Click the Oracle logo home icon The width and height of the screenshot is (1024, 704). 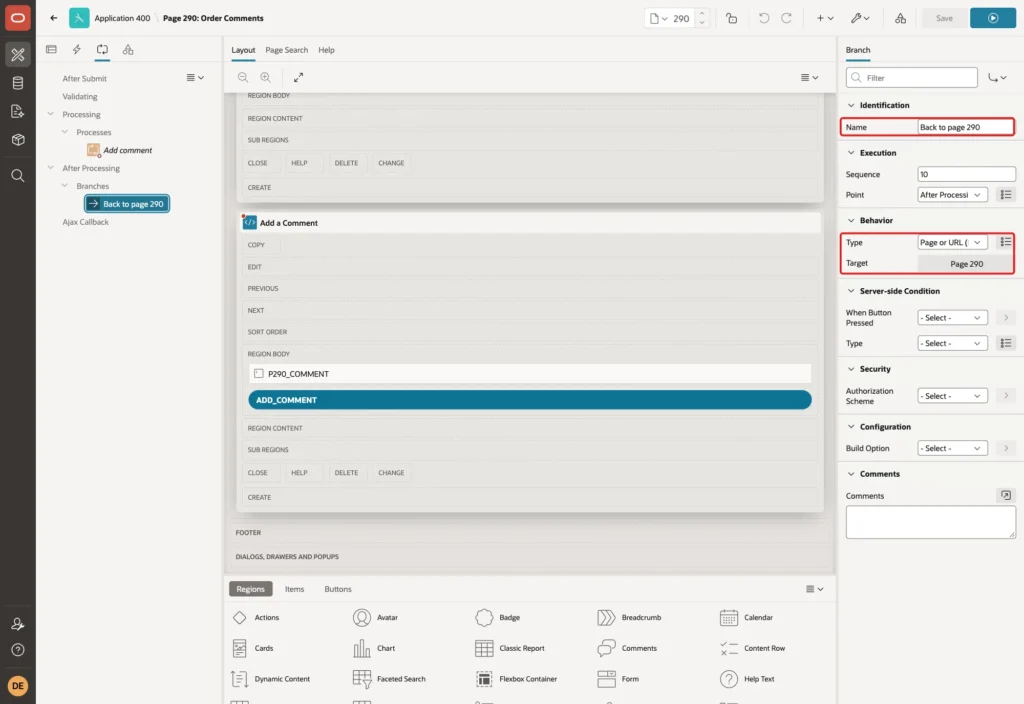18,18
